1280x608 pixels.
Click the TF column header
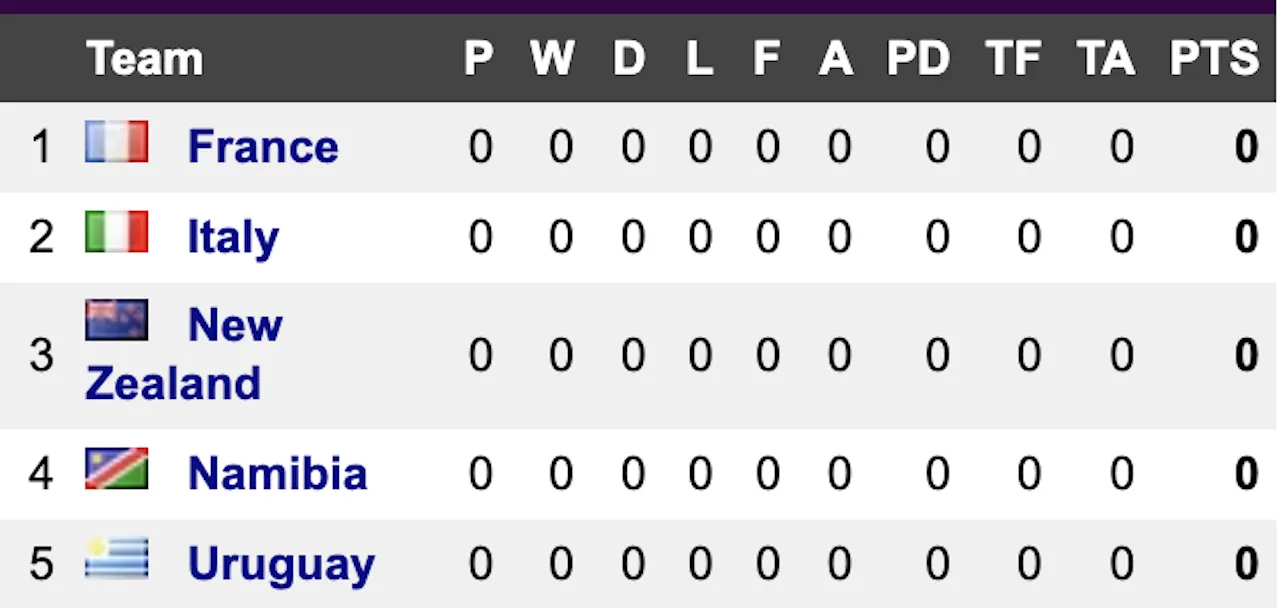[x=1013, y=59]
